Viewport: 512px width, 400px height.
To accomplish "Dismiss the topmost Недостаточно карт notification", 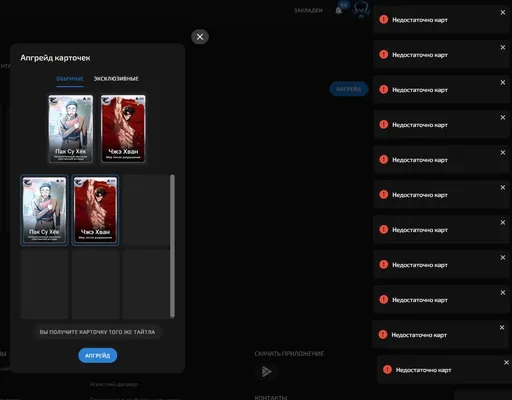I will 503,13.
